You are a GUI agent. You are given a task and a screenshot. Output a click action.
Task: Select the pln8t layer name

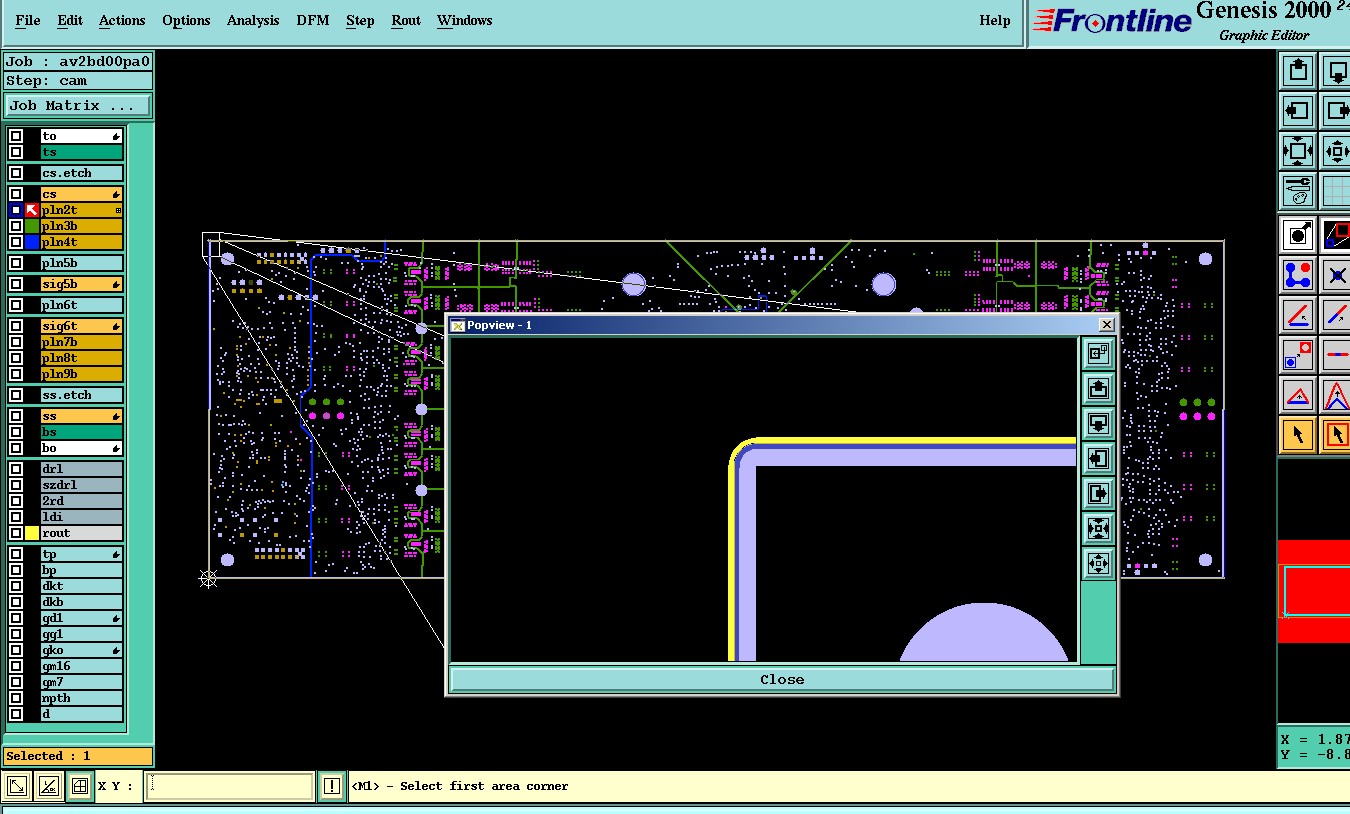[x=81, y=358]
